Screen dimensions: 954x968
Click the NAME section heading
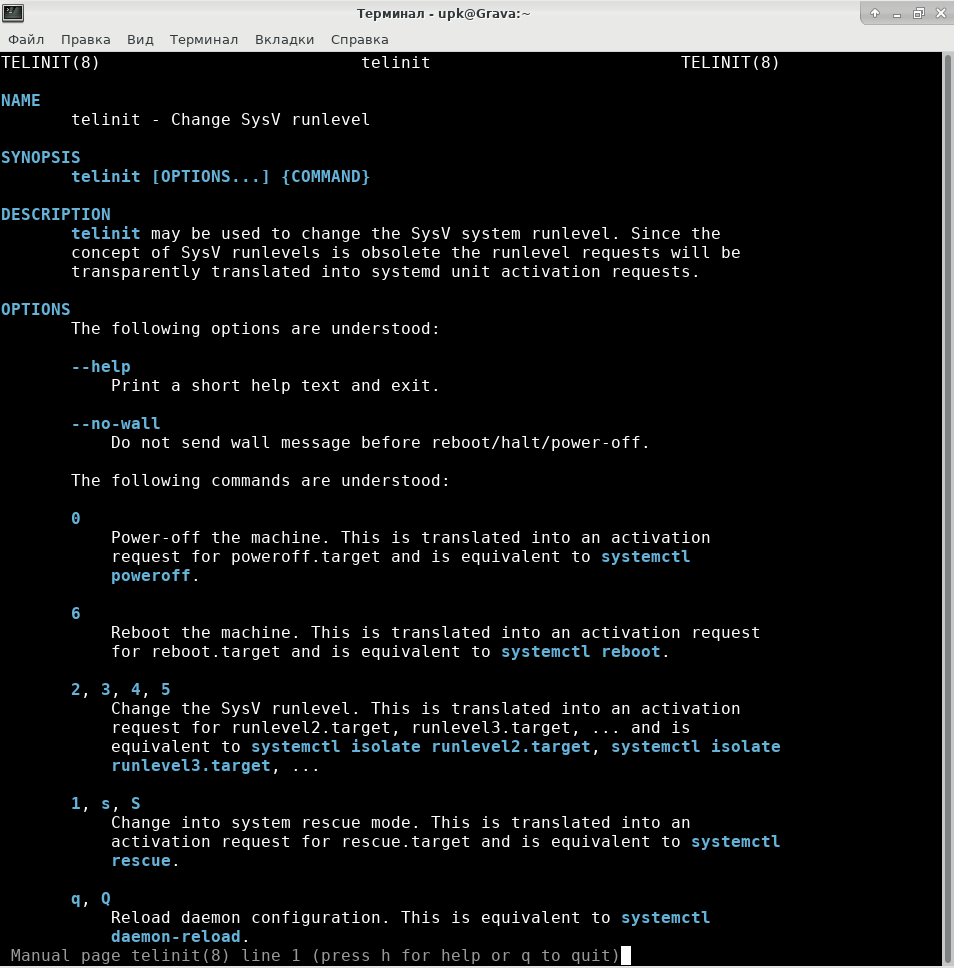point(20,101)
